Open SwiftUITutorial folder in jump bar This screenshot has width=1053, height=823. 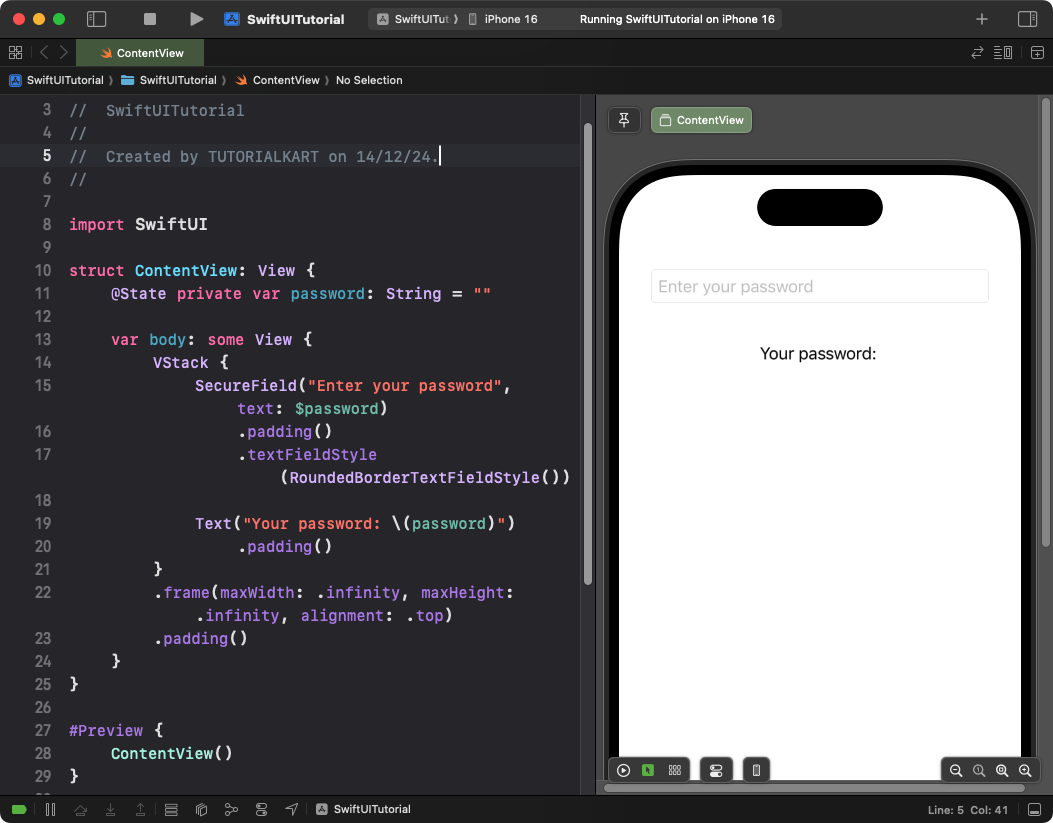[169, 80]
